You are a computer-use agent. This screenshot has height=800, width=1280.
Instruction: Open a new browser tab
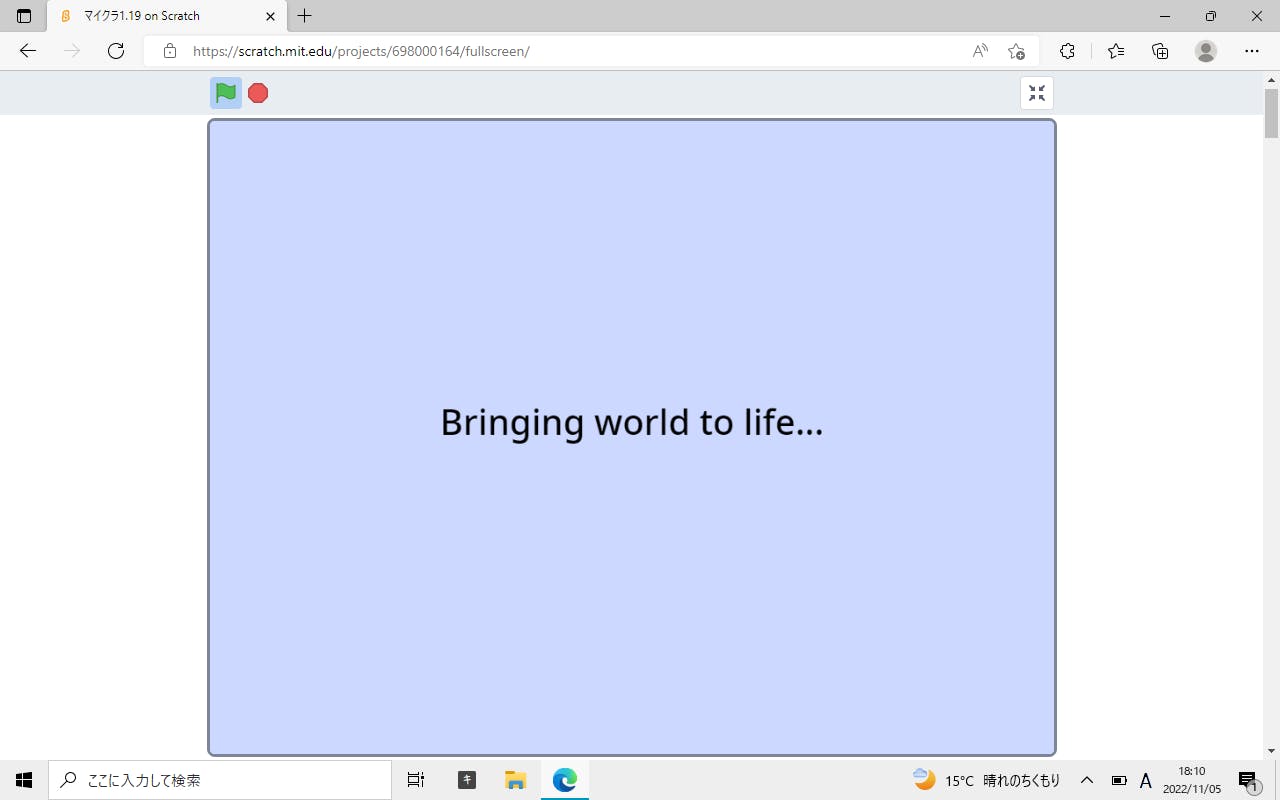click(x=305, y=16)
